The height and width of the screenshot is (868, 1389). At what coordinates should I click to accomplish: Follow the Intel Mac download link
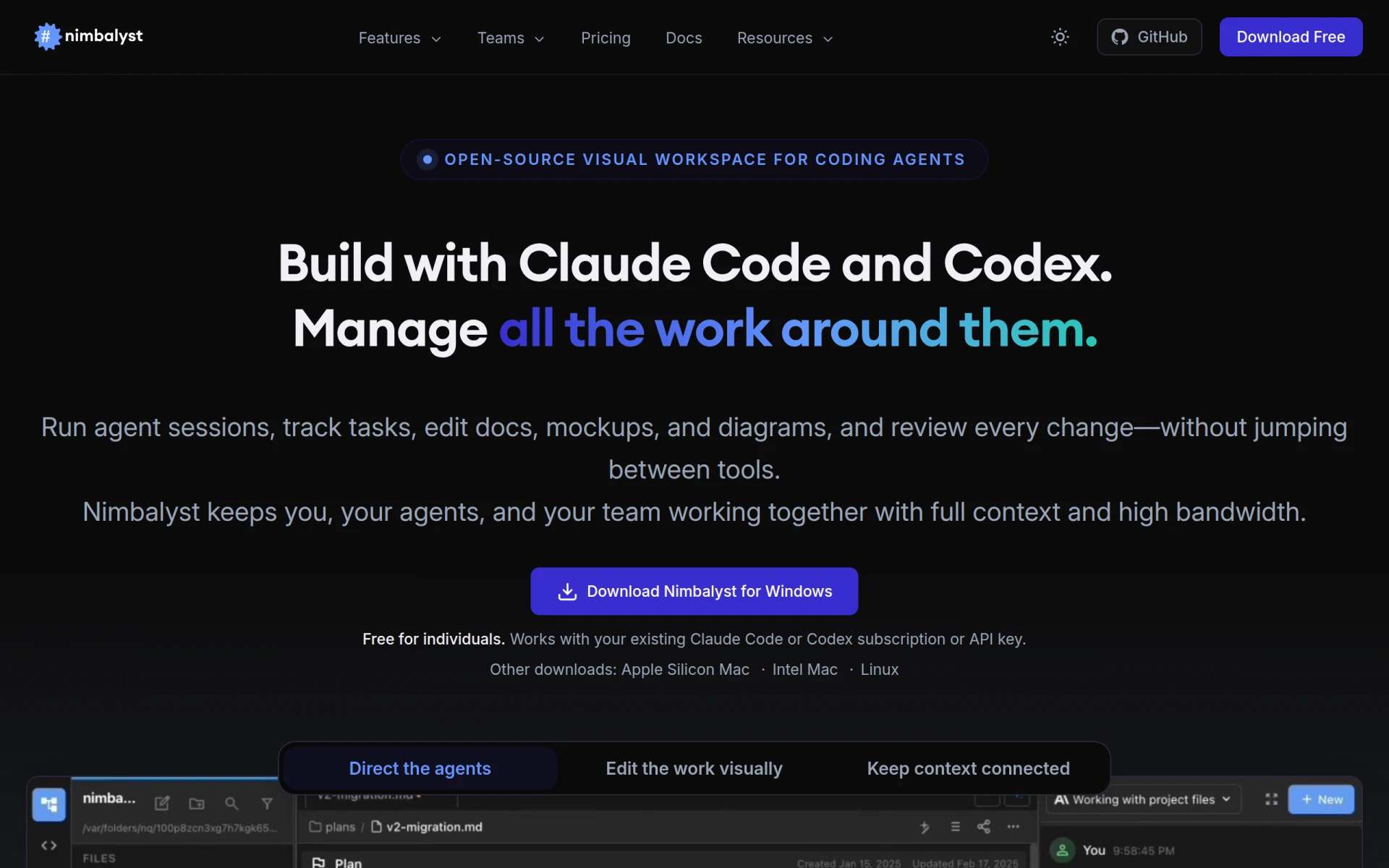point(804,670)
